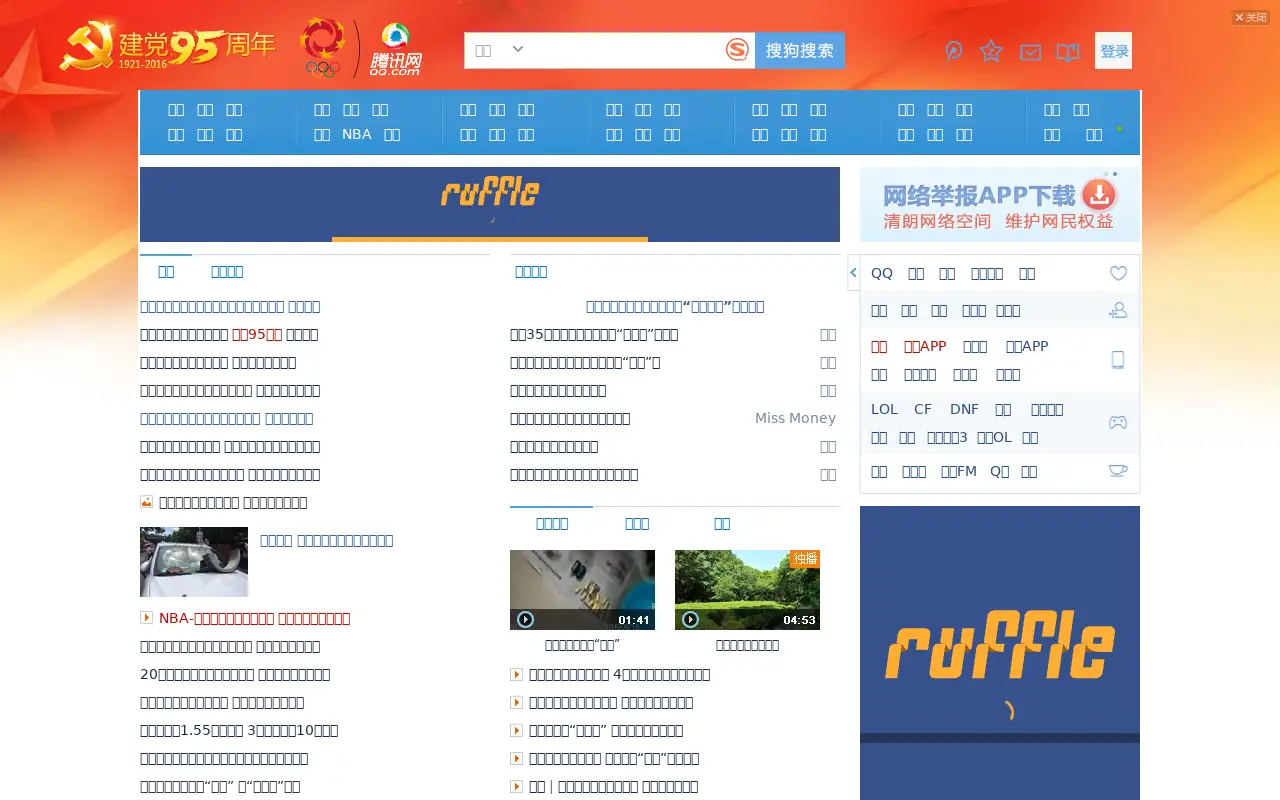
Task: Collapse side panel with left chevron arrow
Action: (x=853, y=272)
